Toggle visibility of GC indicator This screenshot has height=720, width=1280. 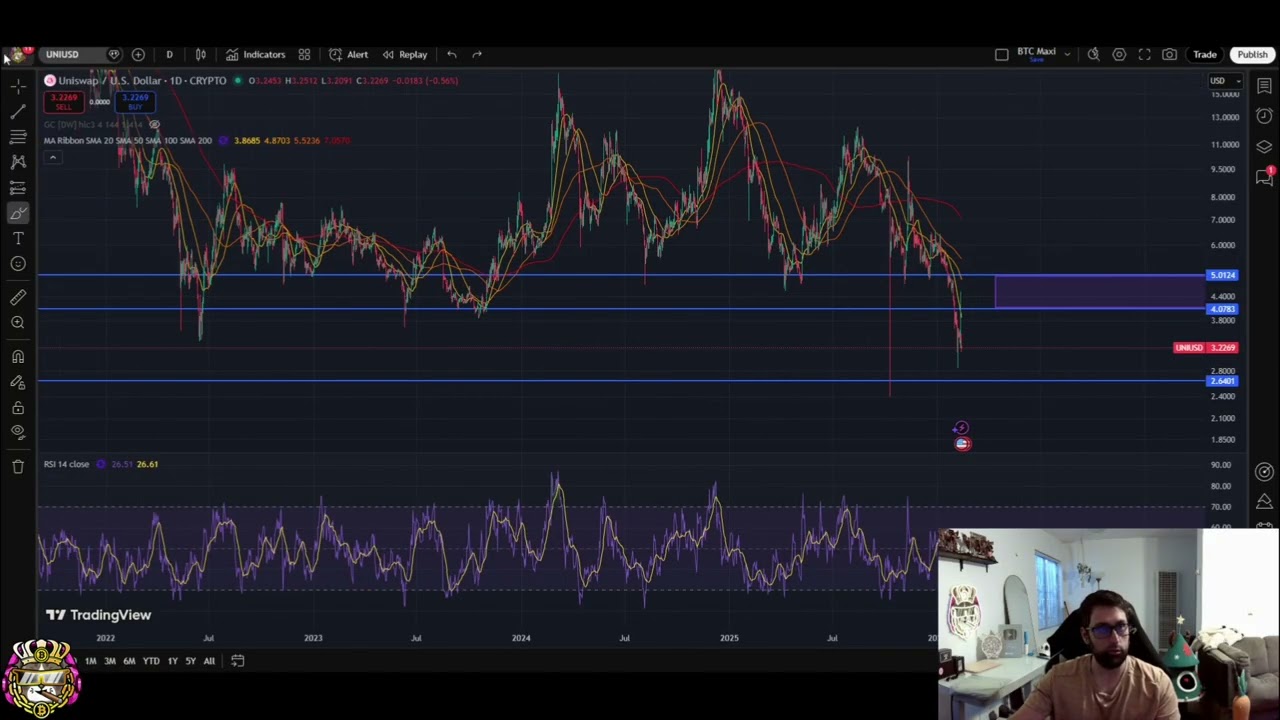[x=154, y=124]
